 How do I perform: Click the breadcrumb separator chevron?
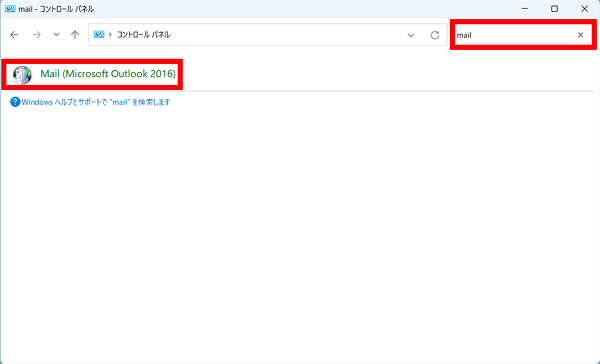click(110, 35)
